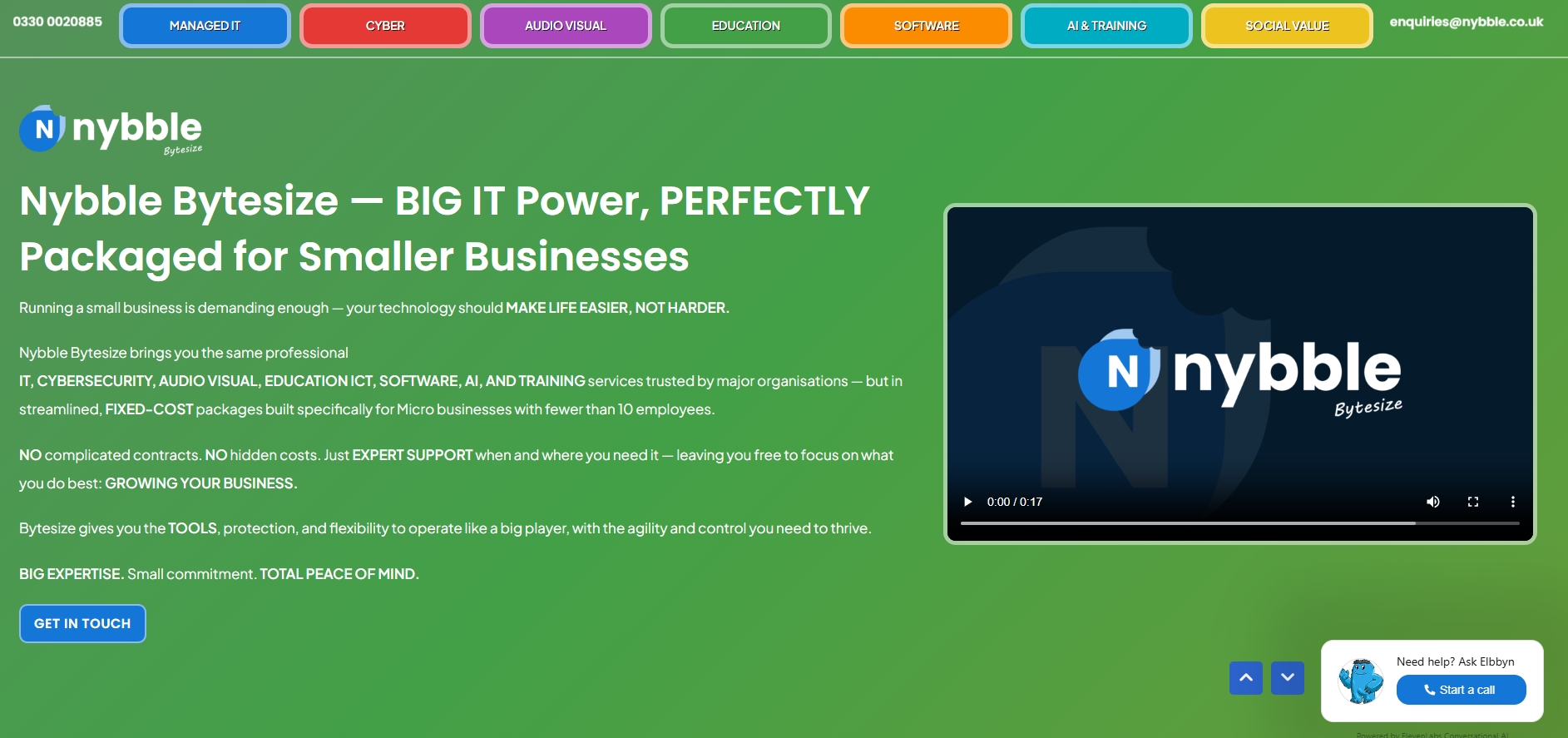1568x738 pixels.
Task: Mute the video using the speaker icon
Action: [x=1432, y=502]
